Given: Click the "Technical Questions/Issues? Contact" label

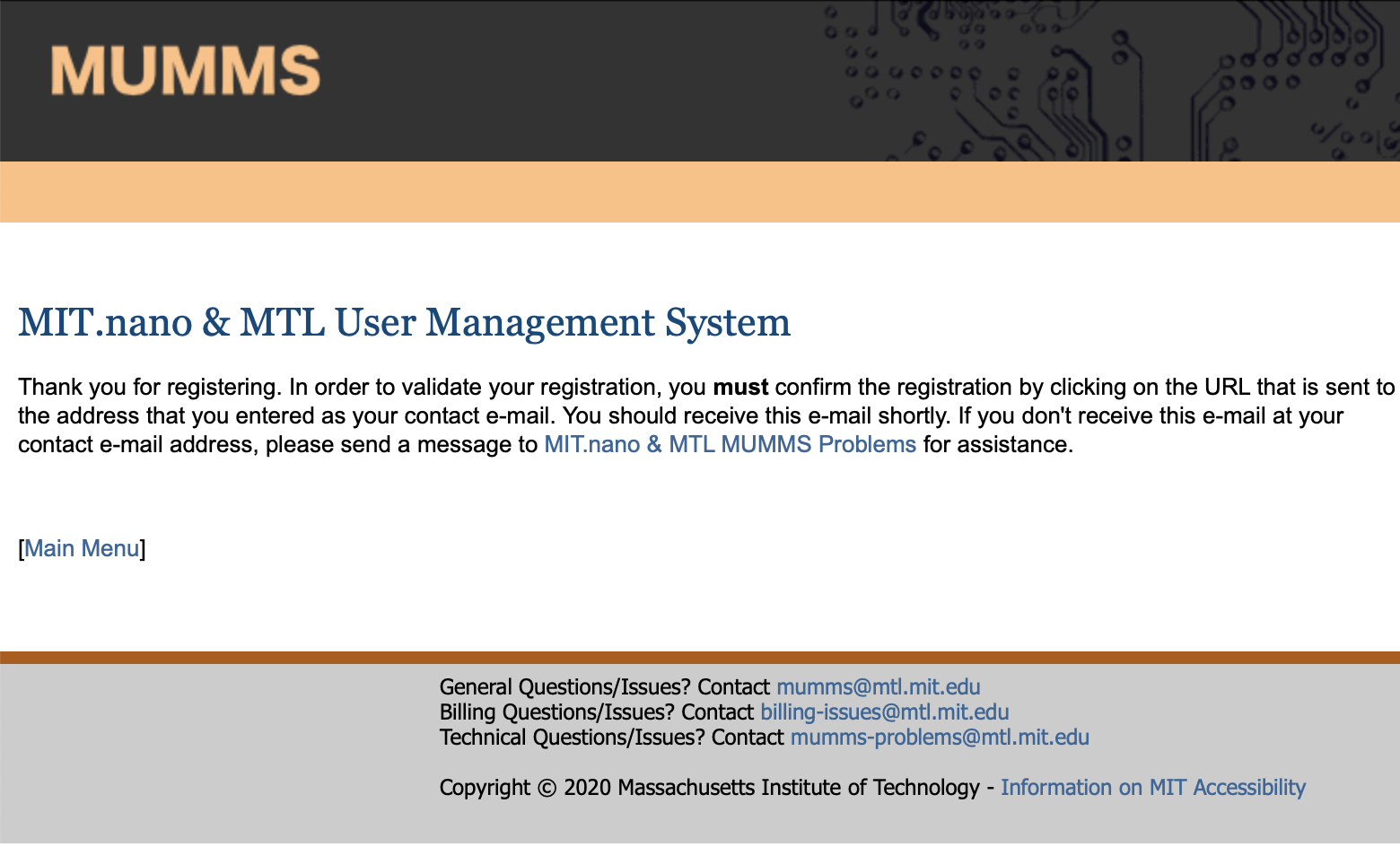Looking at the screenshot, I should (611, 738).
